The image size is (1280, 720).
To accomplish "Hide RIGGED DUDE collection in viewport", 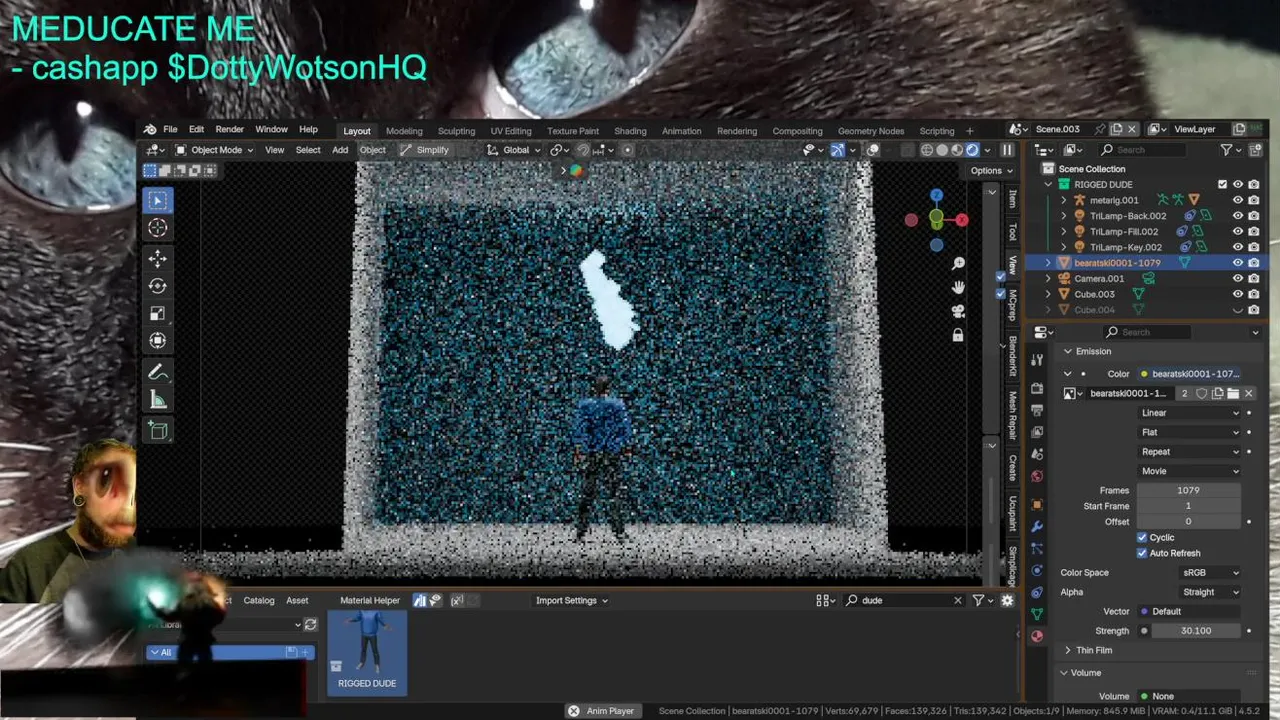I will [1238, 185].
